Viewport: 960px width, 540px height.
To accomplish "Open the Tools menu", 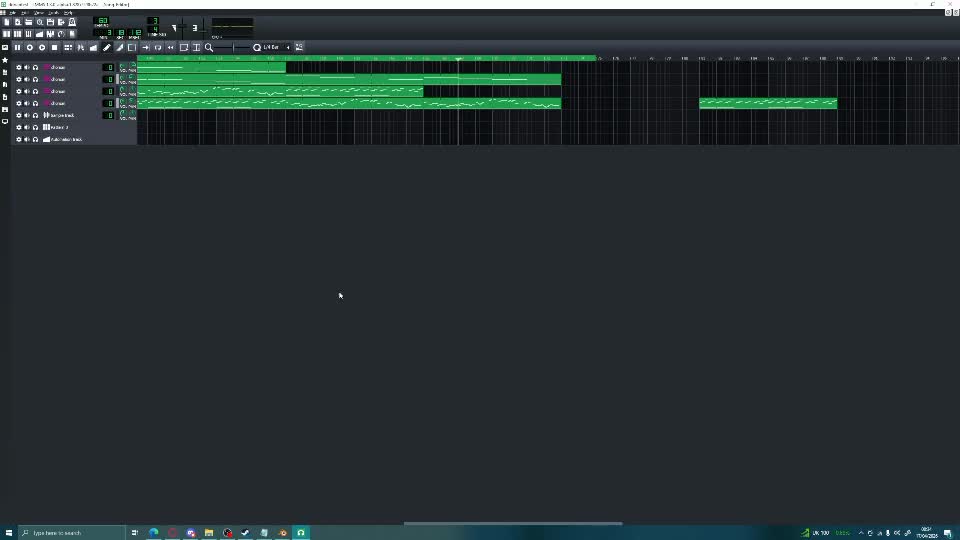I will (x=54, y=12).
